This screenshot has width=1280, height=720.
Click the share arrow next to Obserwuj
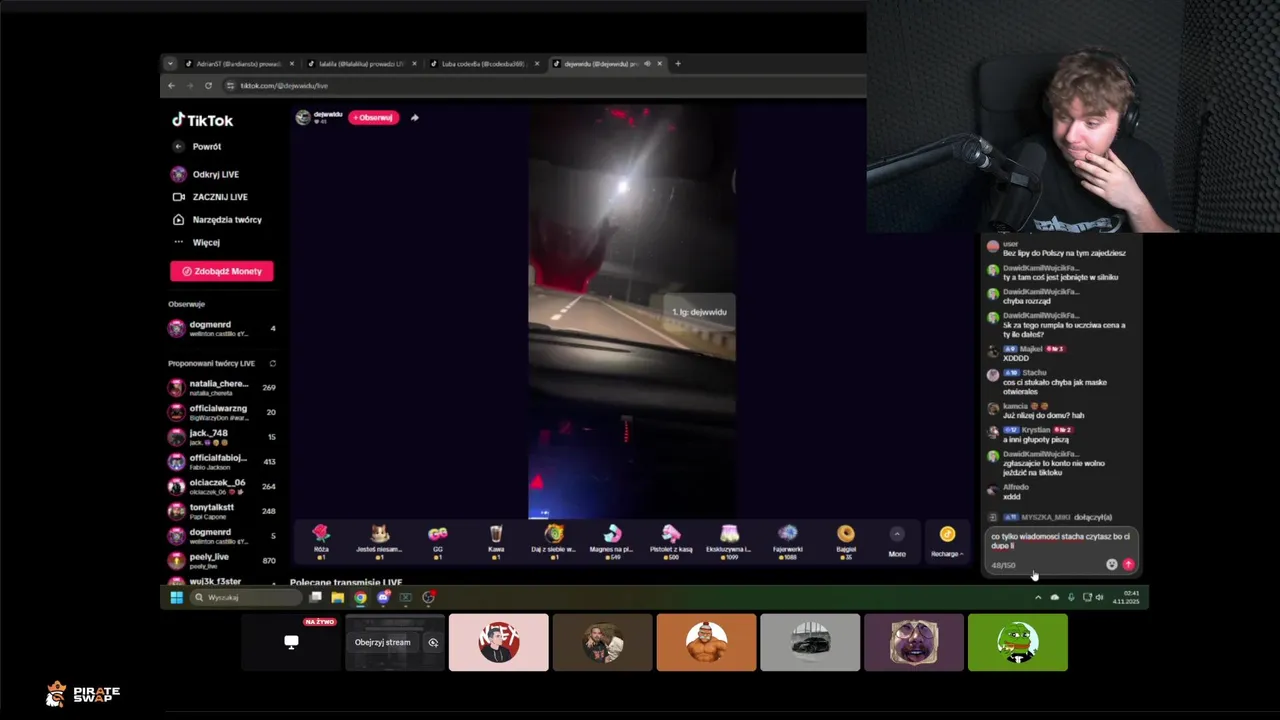coord(414,118)
